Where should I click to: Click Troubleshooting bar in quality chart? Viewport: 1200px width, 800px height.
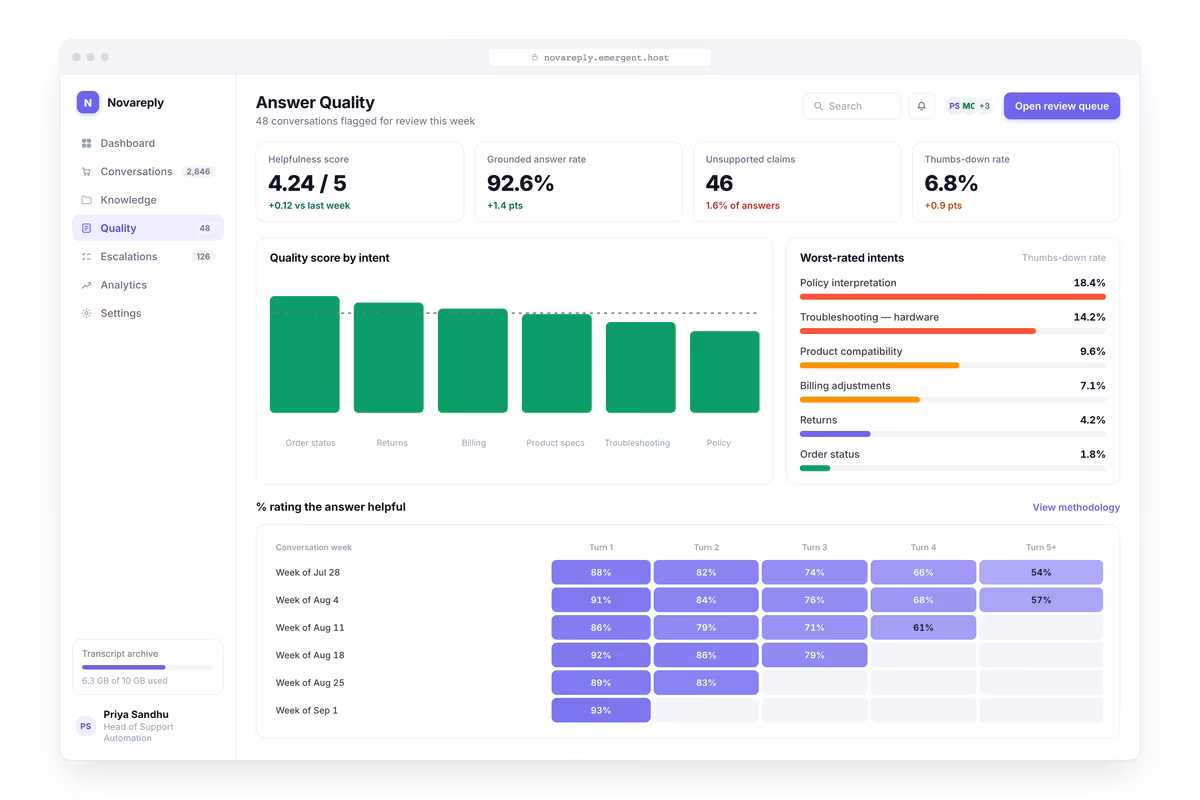point(641,367)
